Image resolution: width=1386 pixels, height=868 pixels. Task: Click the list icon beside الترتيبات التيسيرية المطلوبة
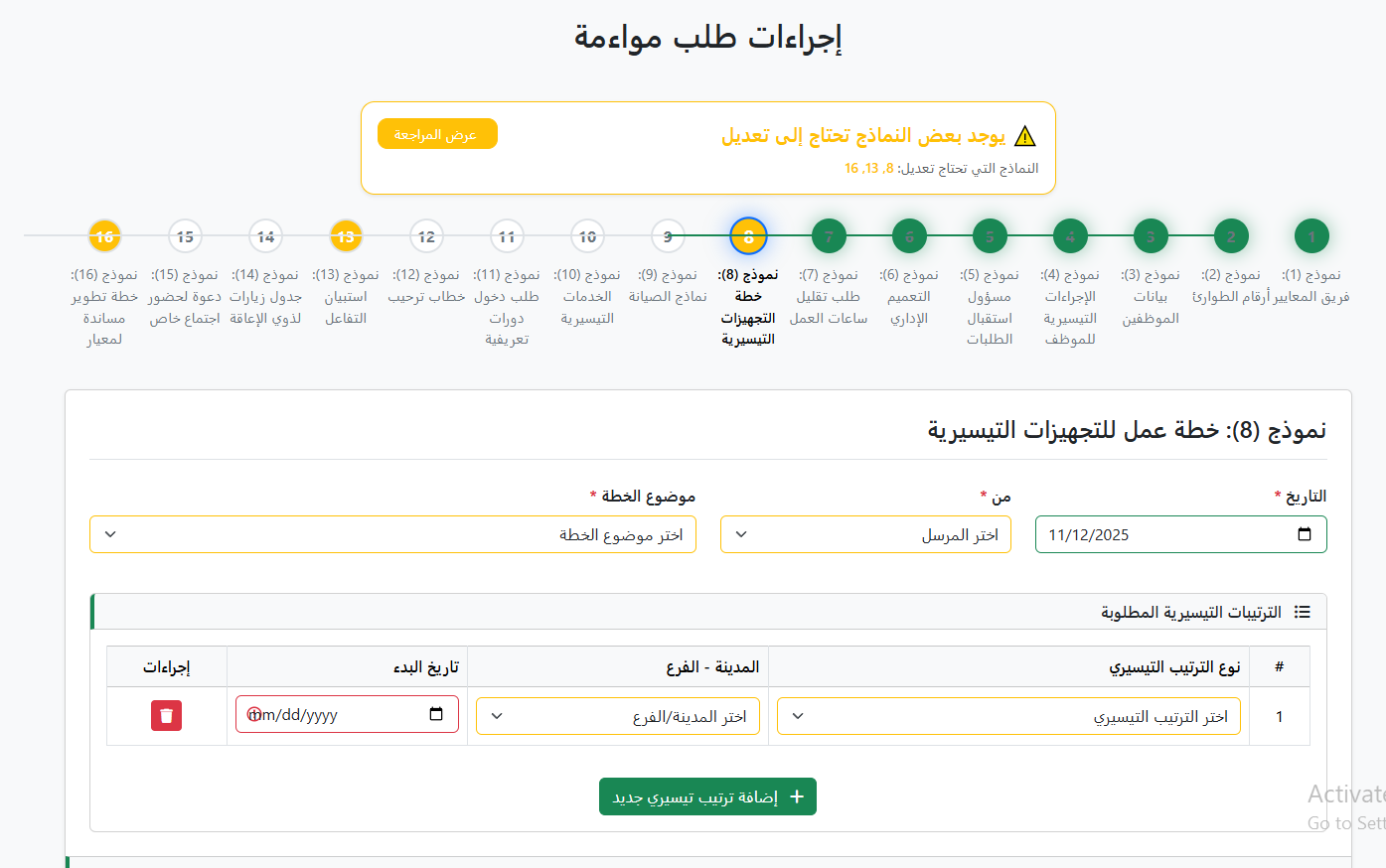(1302, 612)
